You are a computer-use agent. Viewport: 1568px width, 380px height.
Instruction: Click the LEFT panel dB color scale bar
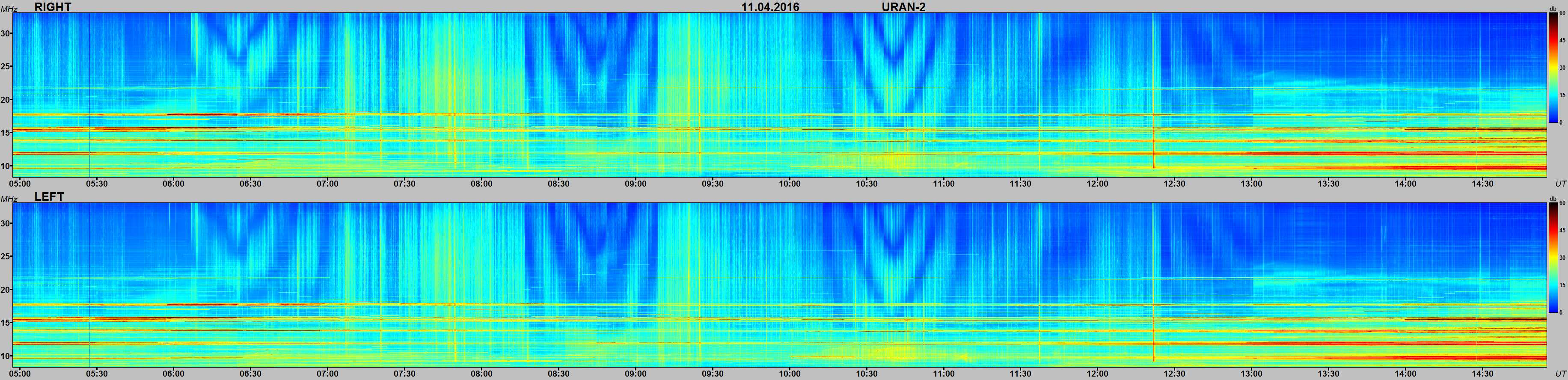pyautogui.click(x=1553, y=258)
